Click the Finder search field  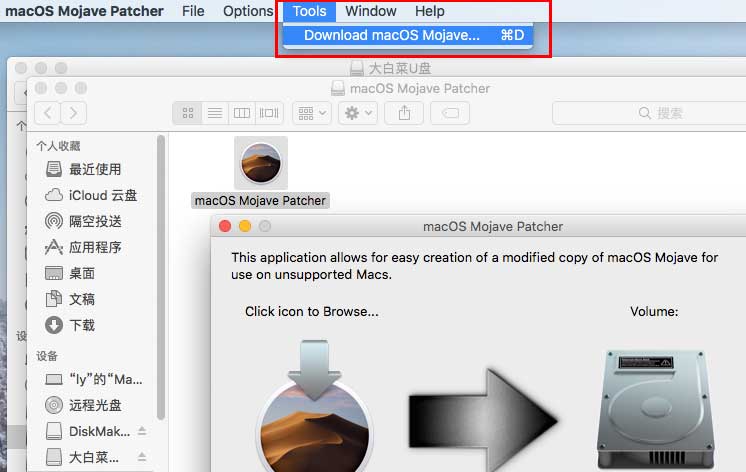(x=649, y=113)
